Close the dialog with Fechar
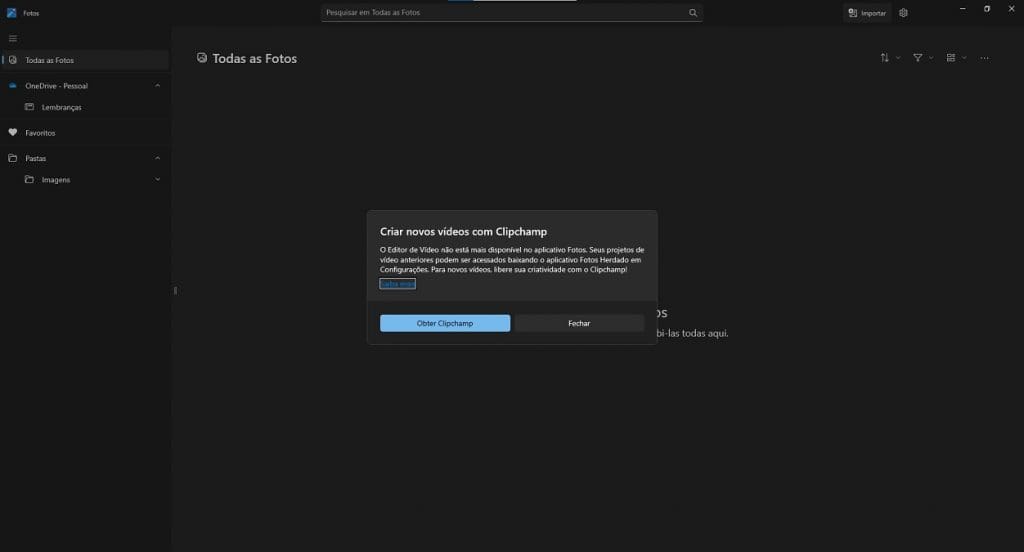The width and height of the screenshot is (1024, 552). click(x=579, y=323)
